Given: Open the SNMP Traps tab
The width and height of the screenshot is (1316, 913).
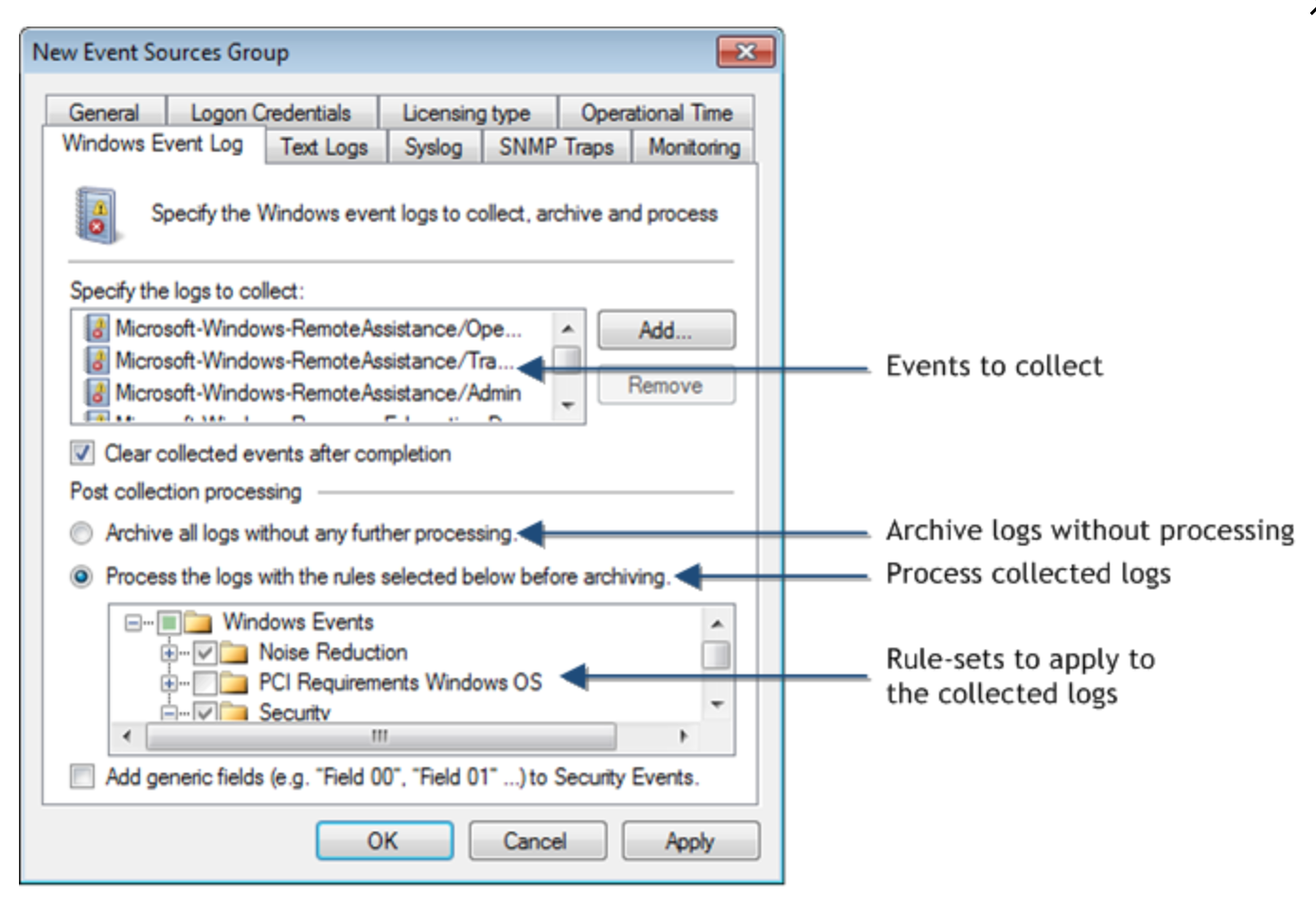Looking at the screenshot, I should click(556, 147).
